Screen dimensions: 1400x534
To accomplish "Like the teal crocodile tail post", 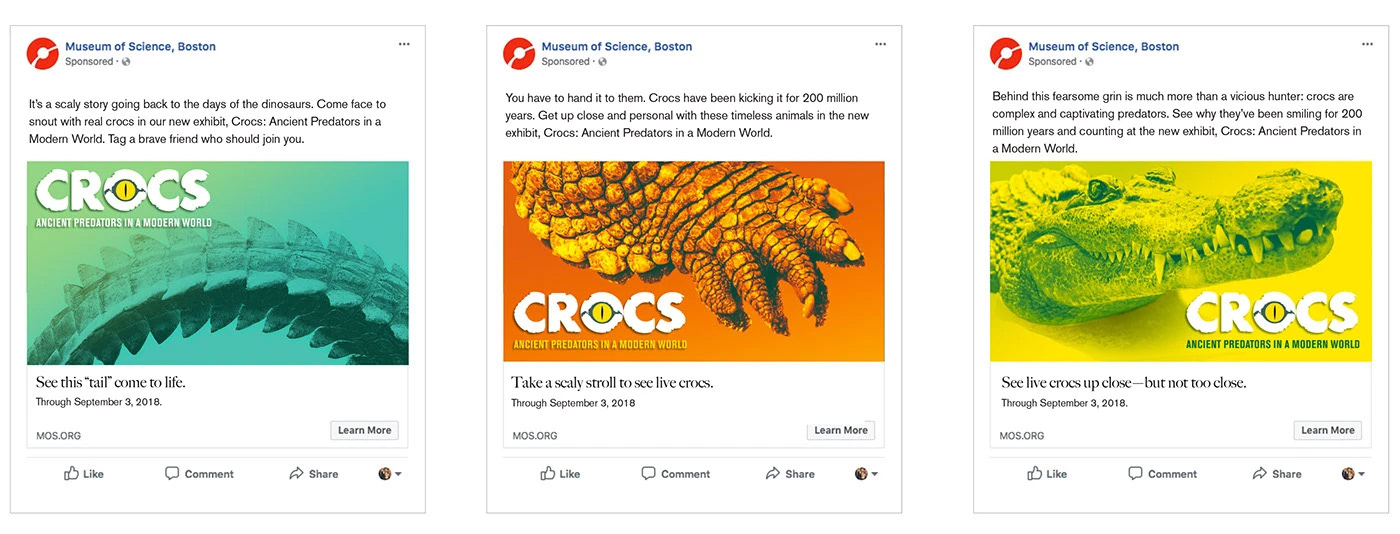I will pyautogui.click(x=84, y=474).
